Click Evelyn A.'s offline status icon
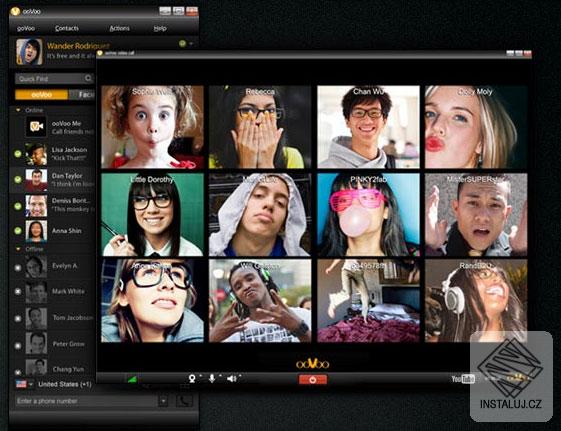Screen dimensions: 561x431 [x=18, y=267]
